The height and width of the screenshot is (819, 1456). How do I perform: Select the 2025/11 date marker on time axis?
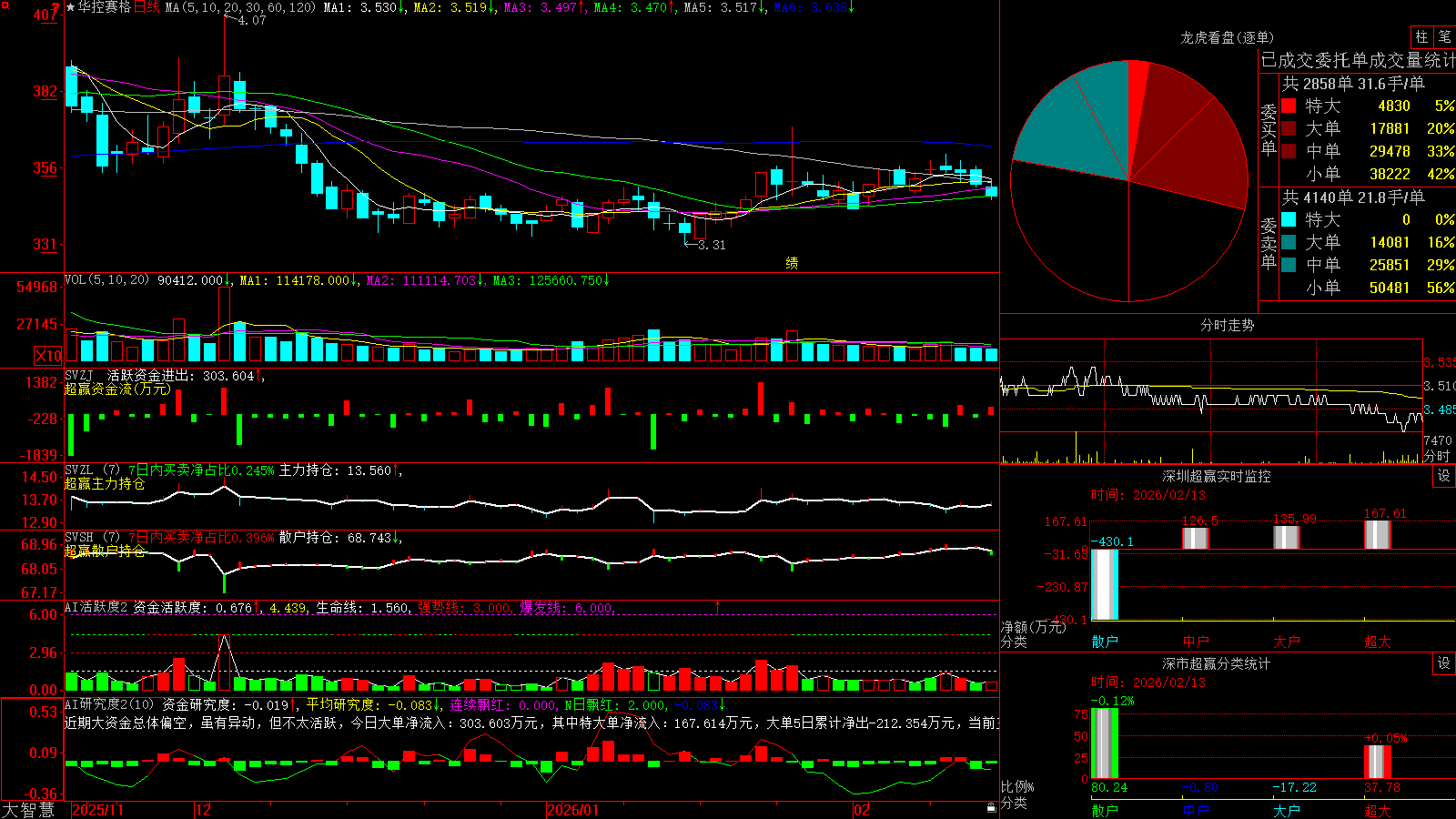[x=97, y=810]
